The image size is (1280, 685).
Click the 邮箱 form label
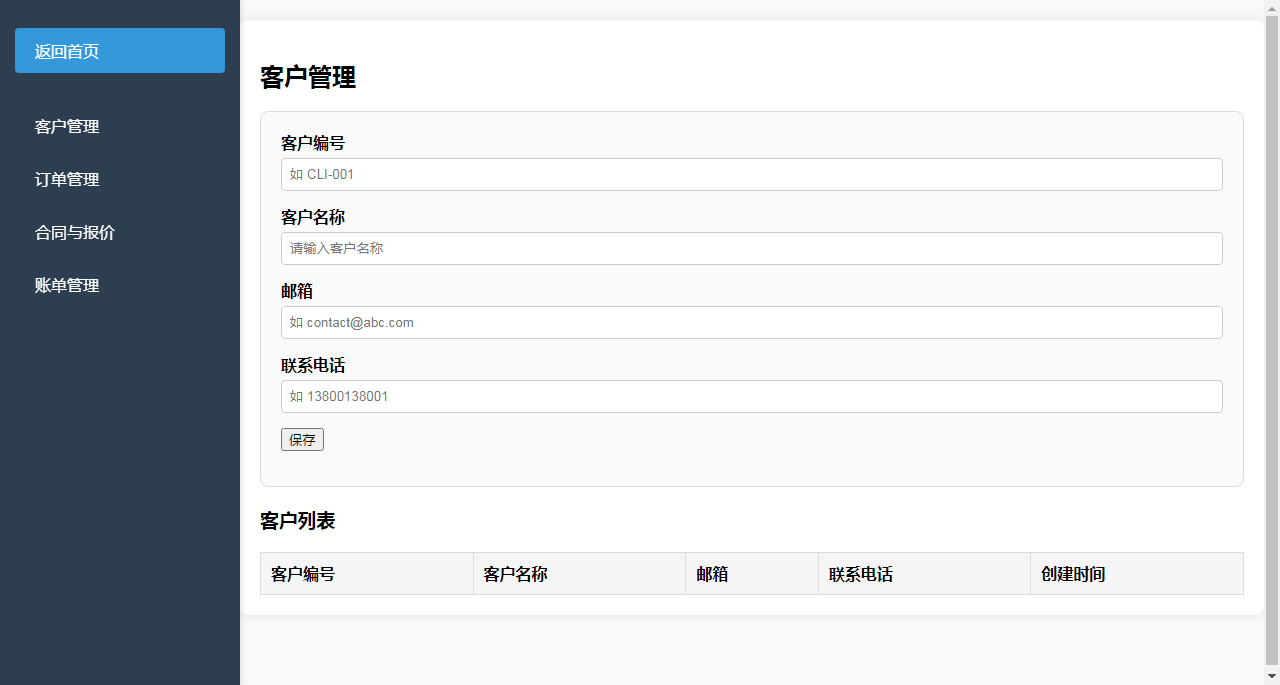click(297, 292)
